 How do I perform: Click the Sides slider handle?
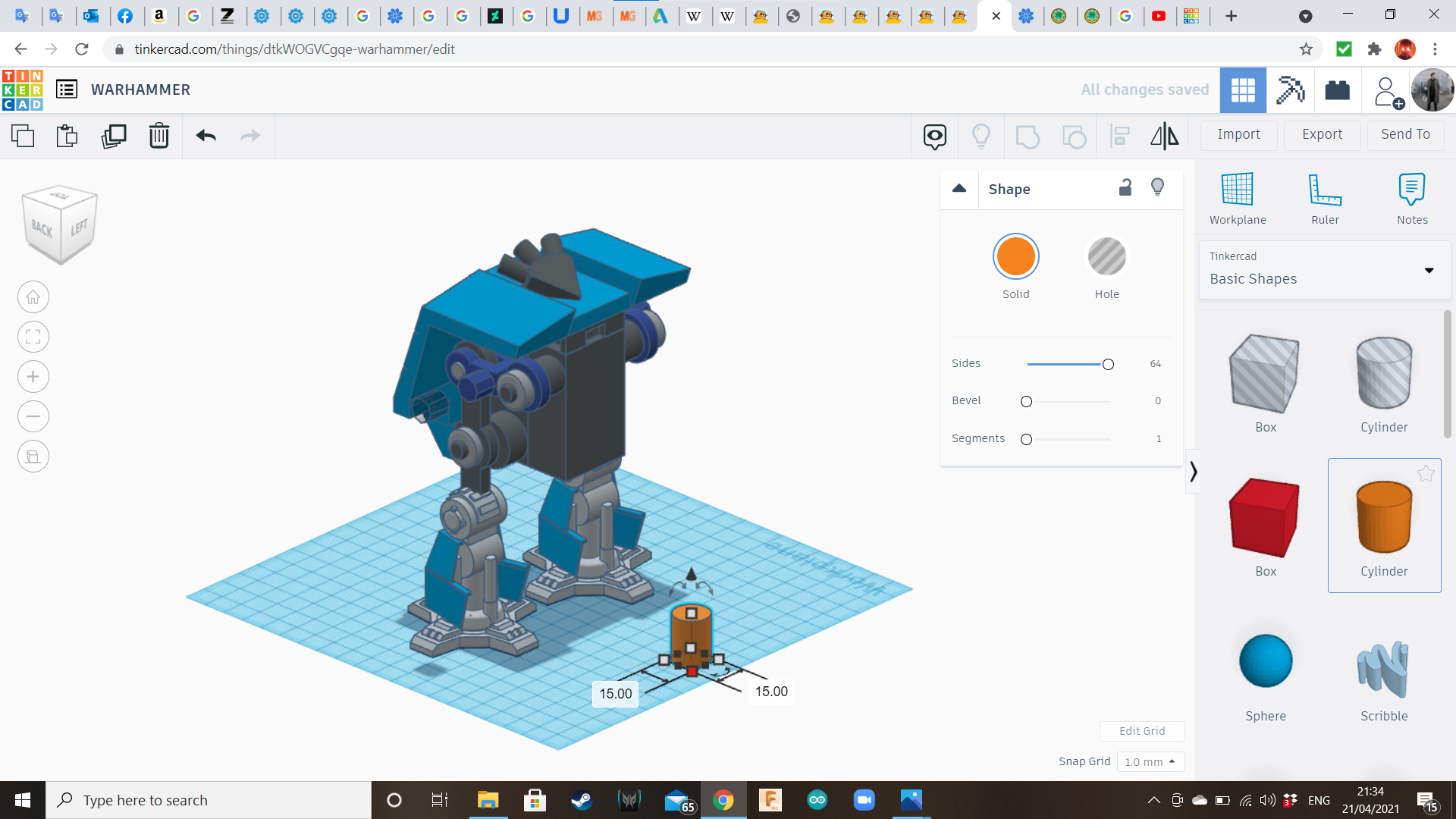coord(1108,365)
